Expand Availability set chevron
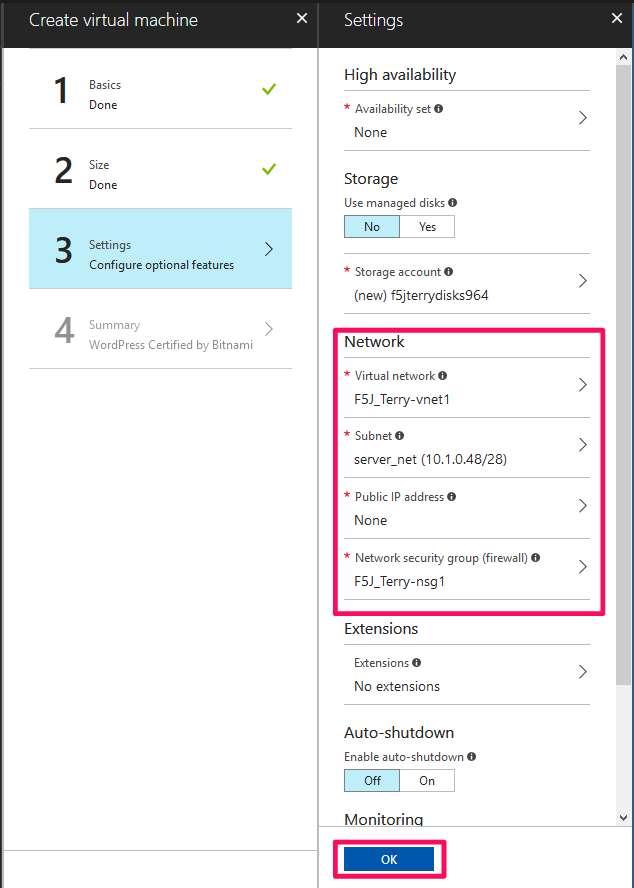This screenshot has height=888, width=634. pyautogui.click(x=582, y=118)
